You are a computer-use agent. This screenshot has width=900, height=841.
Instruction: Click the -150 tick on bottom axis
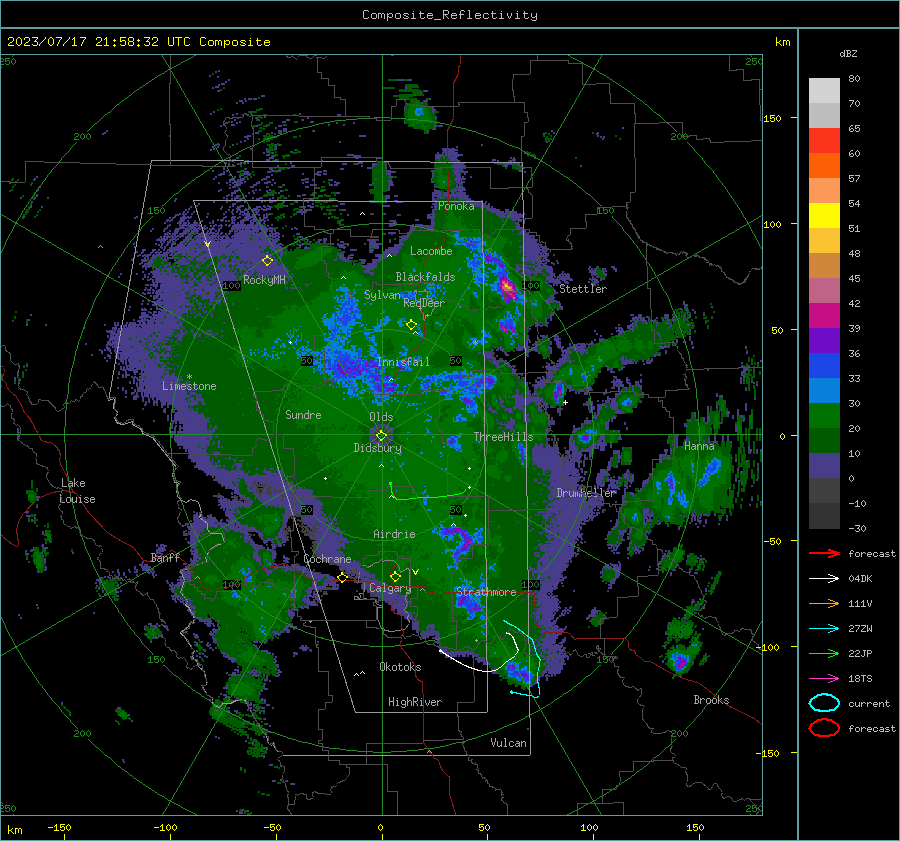59,827
